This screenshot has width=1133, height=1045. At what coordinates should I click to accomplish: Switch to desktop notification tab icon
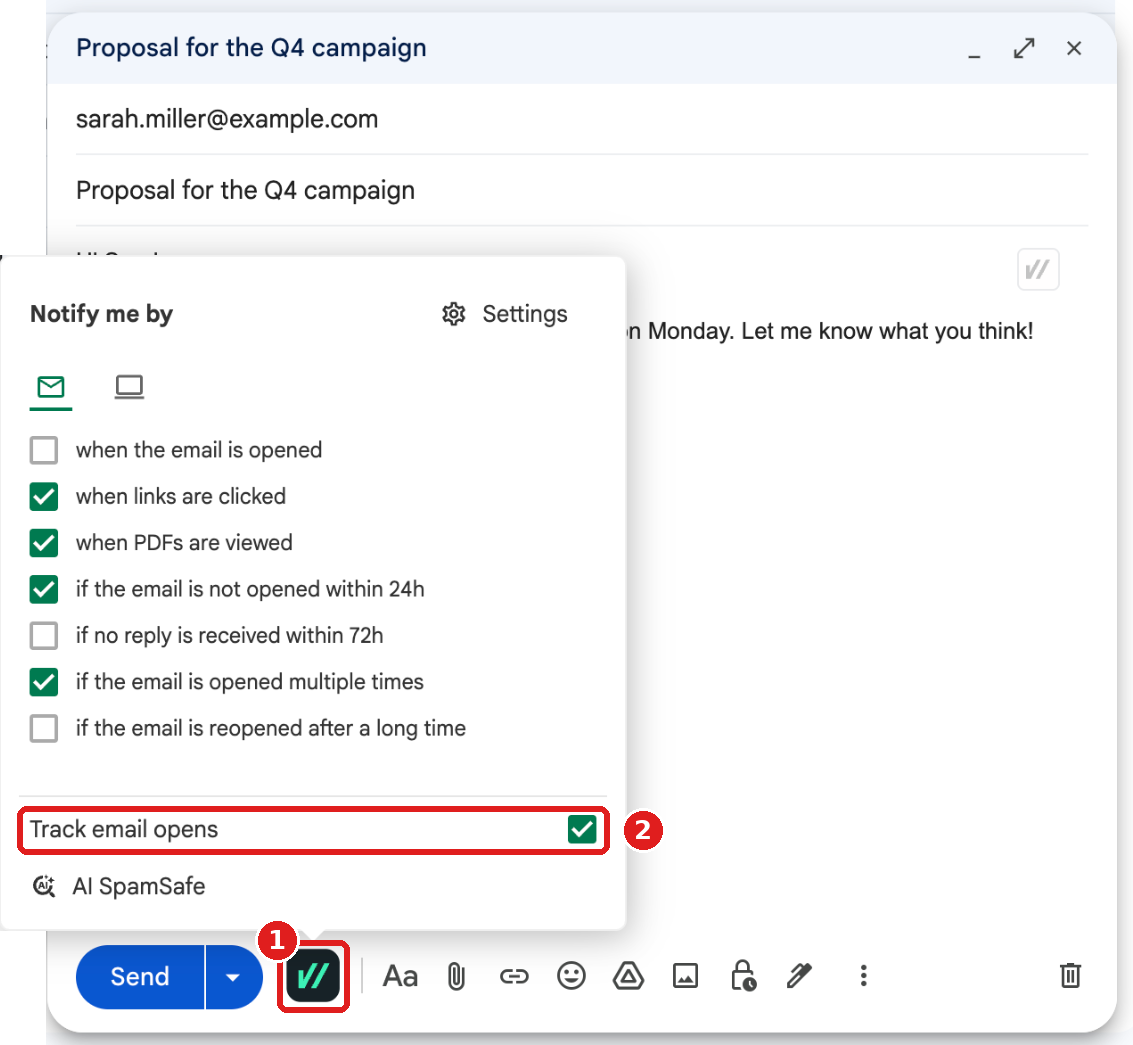129,387
